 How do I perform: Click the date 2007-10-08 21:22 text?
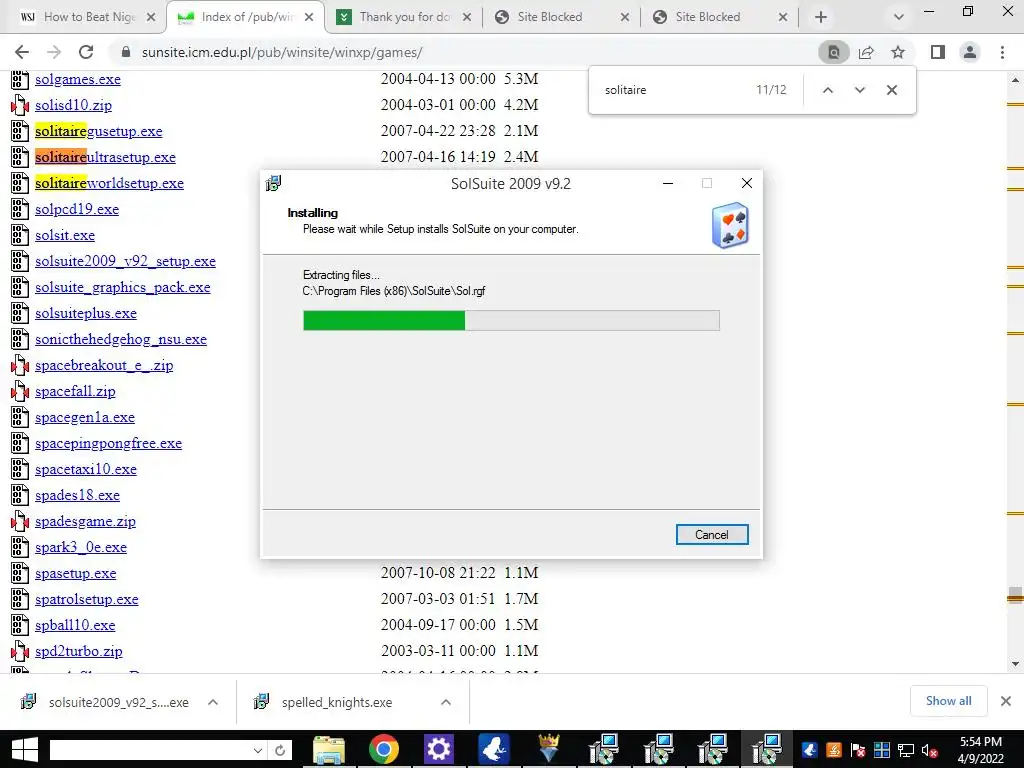pos(438,573)
